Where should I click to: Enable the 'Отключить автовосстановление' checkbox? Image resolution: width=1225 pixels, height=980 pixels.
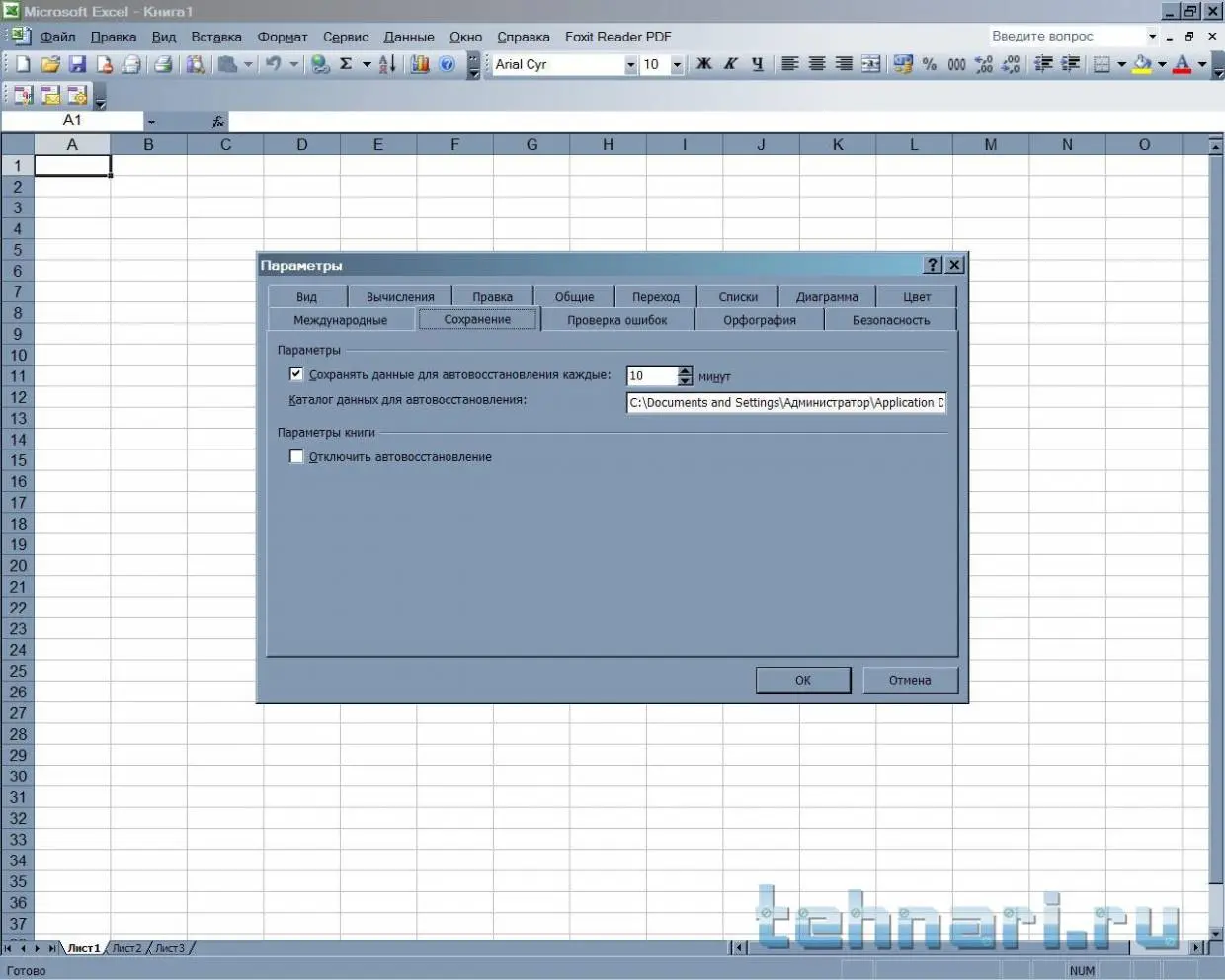pos(296,456)
